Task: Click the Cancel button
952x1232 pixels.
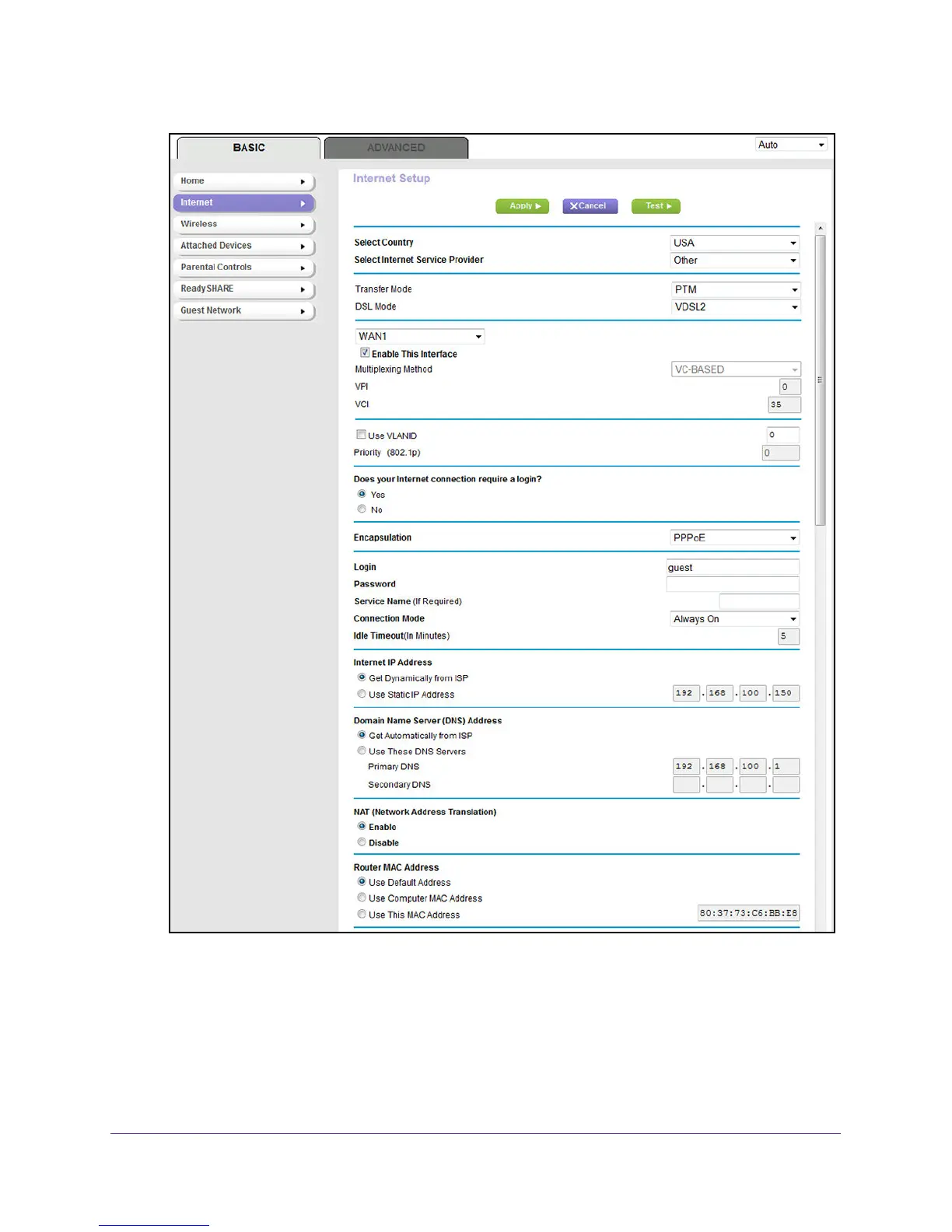Action: (590, 206)
